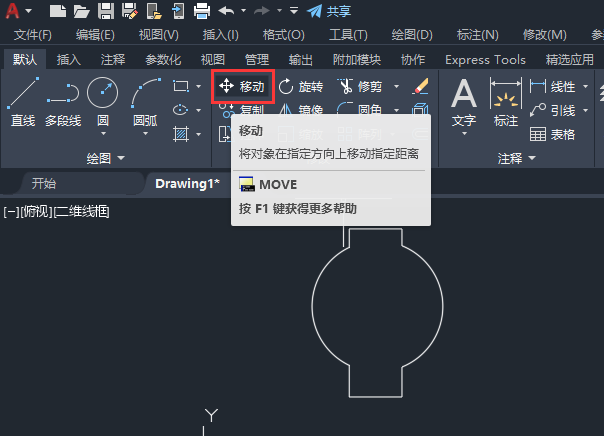This screenshot has height=436, width=604.
Task: Click the 标注 dimension tool
Action: point(506,102)
